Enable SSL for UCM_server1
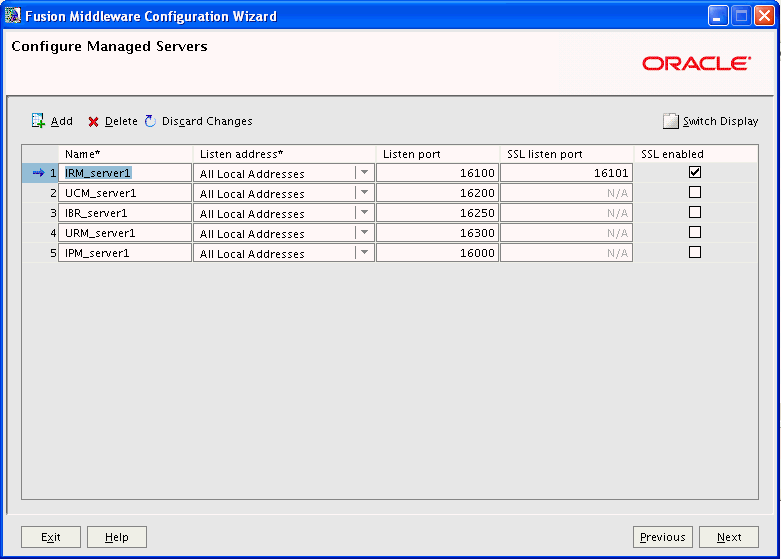Image resolution: width=781 pixels, height=559 pixels. (x=695, y=192)
